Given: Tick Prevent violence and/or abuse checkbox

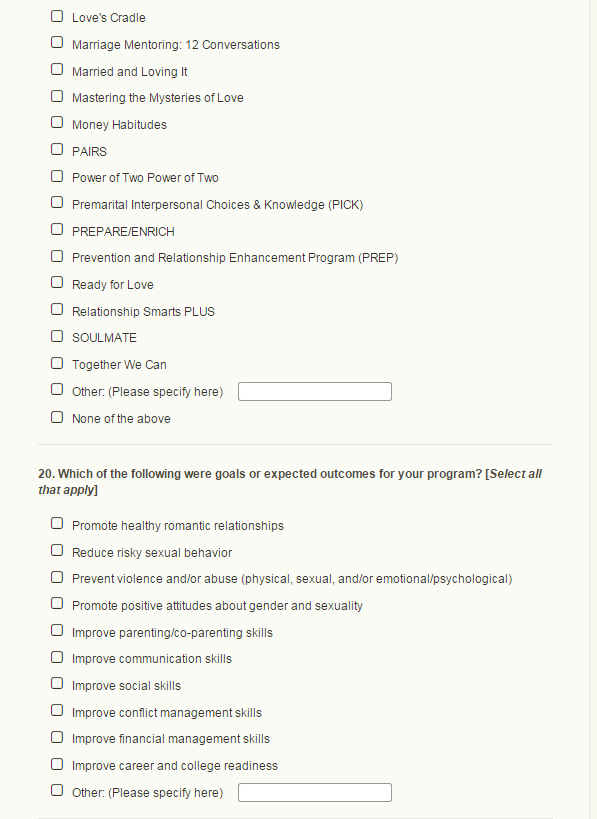Looking at the screenshot, I should (x=57, y=577).
